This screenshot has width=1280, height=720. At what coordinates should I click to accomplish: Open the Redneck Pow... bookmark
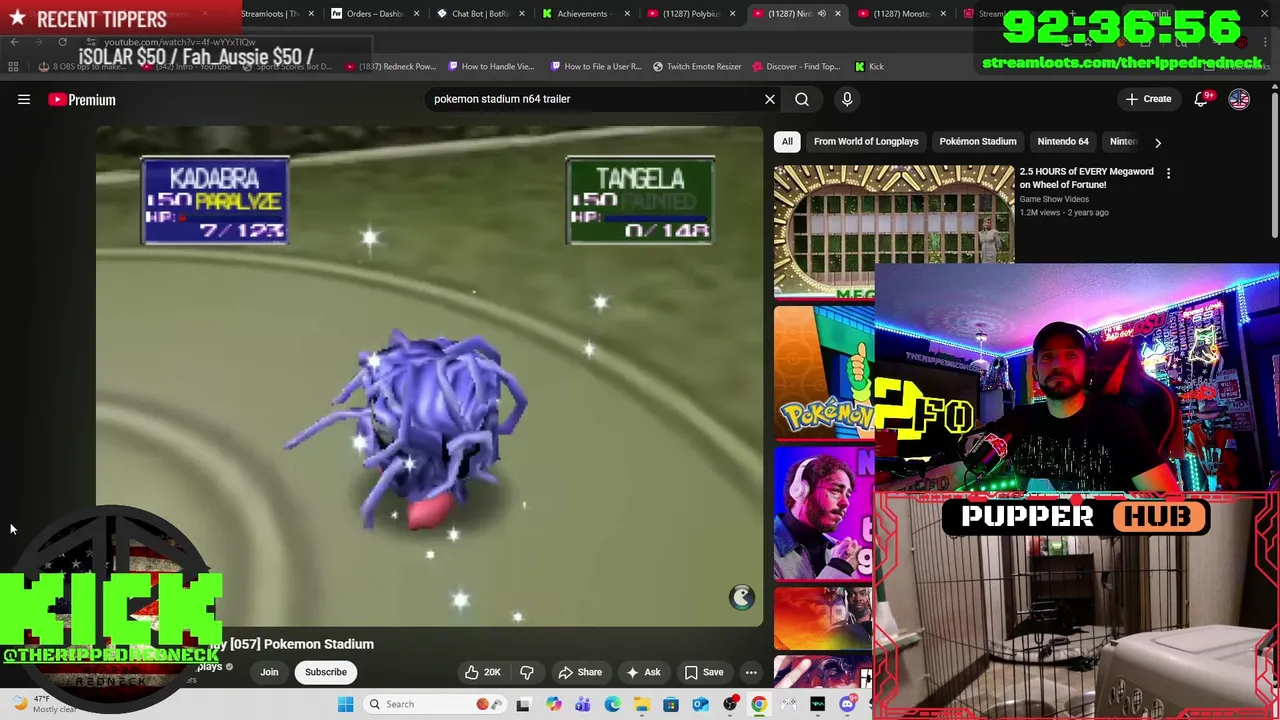point(390,67)
